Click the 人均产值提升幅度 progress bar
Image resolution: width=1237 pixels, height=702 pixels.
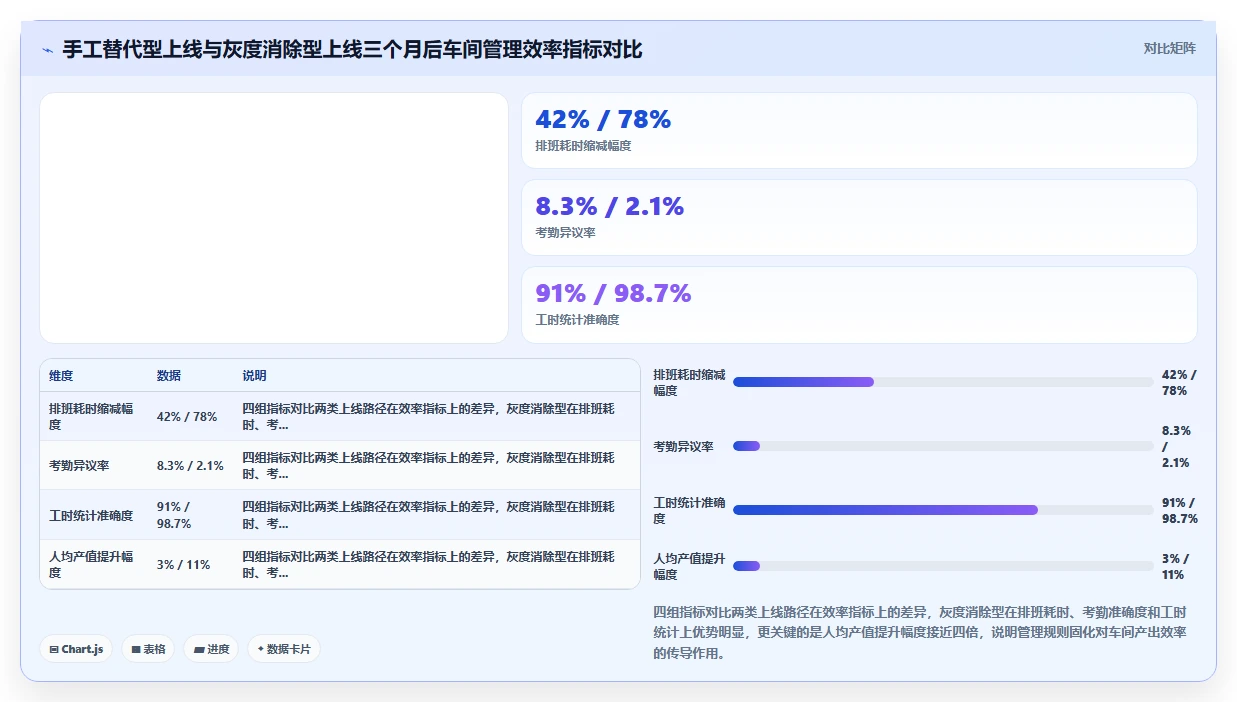943,566
